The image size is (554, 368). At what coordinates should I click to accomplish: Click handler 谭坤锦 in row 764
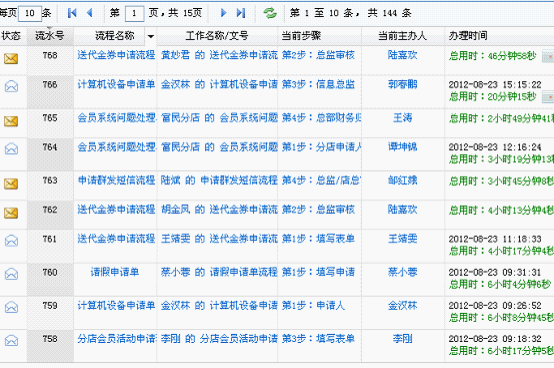pyautogui.click(x=402, y=147)
